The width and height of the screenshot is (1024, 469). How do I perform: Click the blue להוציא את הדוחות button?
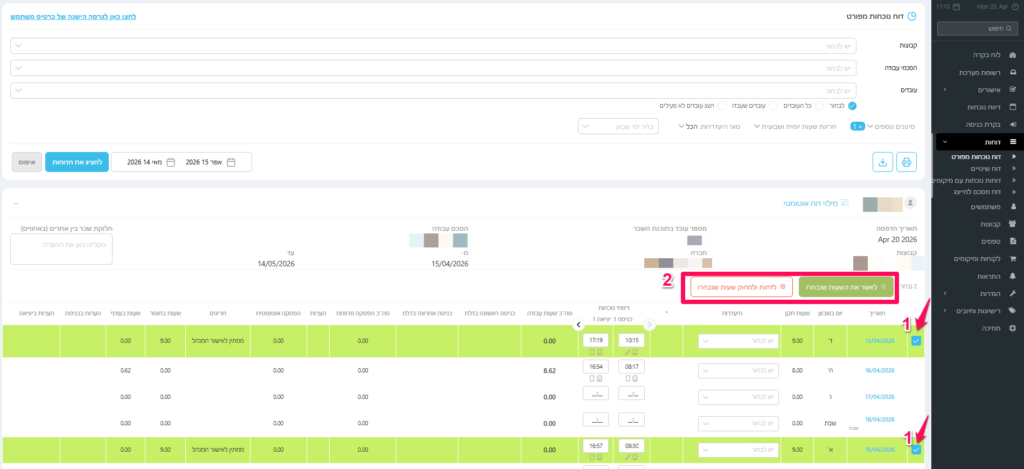click(77, 162)
